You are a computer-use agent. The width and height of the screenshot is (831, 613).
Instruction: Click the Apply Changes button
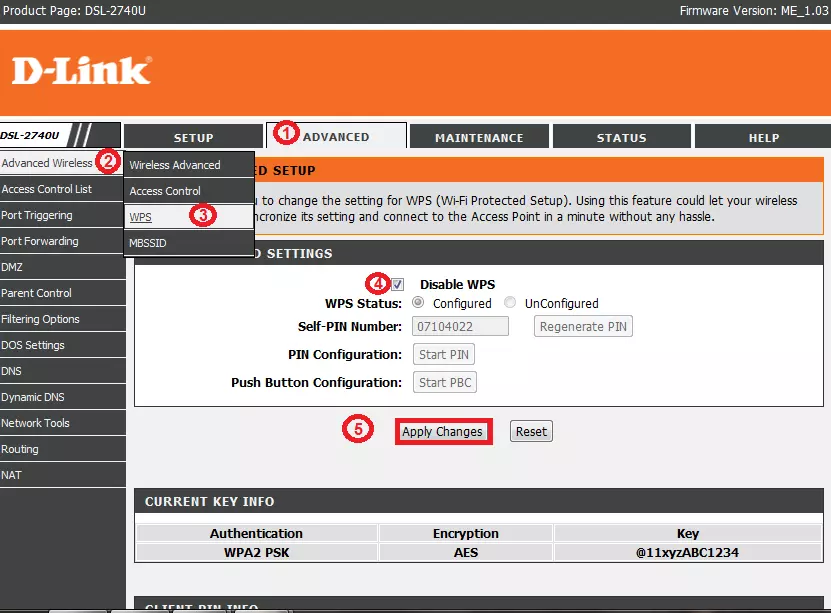(443, 431)
